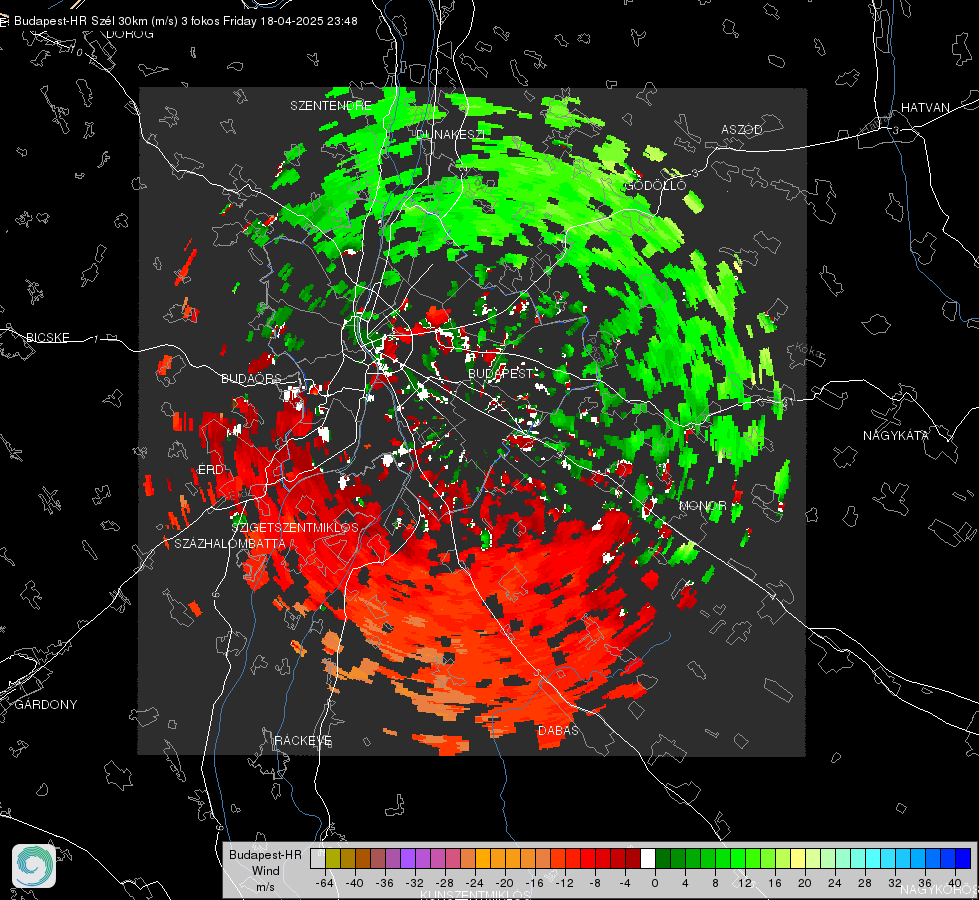The height and width of the screenshot is (900, 979).
Task: Click the BUDAORS city label
Action: (252, 379)
